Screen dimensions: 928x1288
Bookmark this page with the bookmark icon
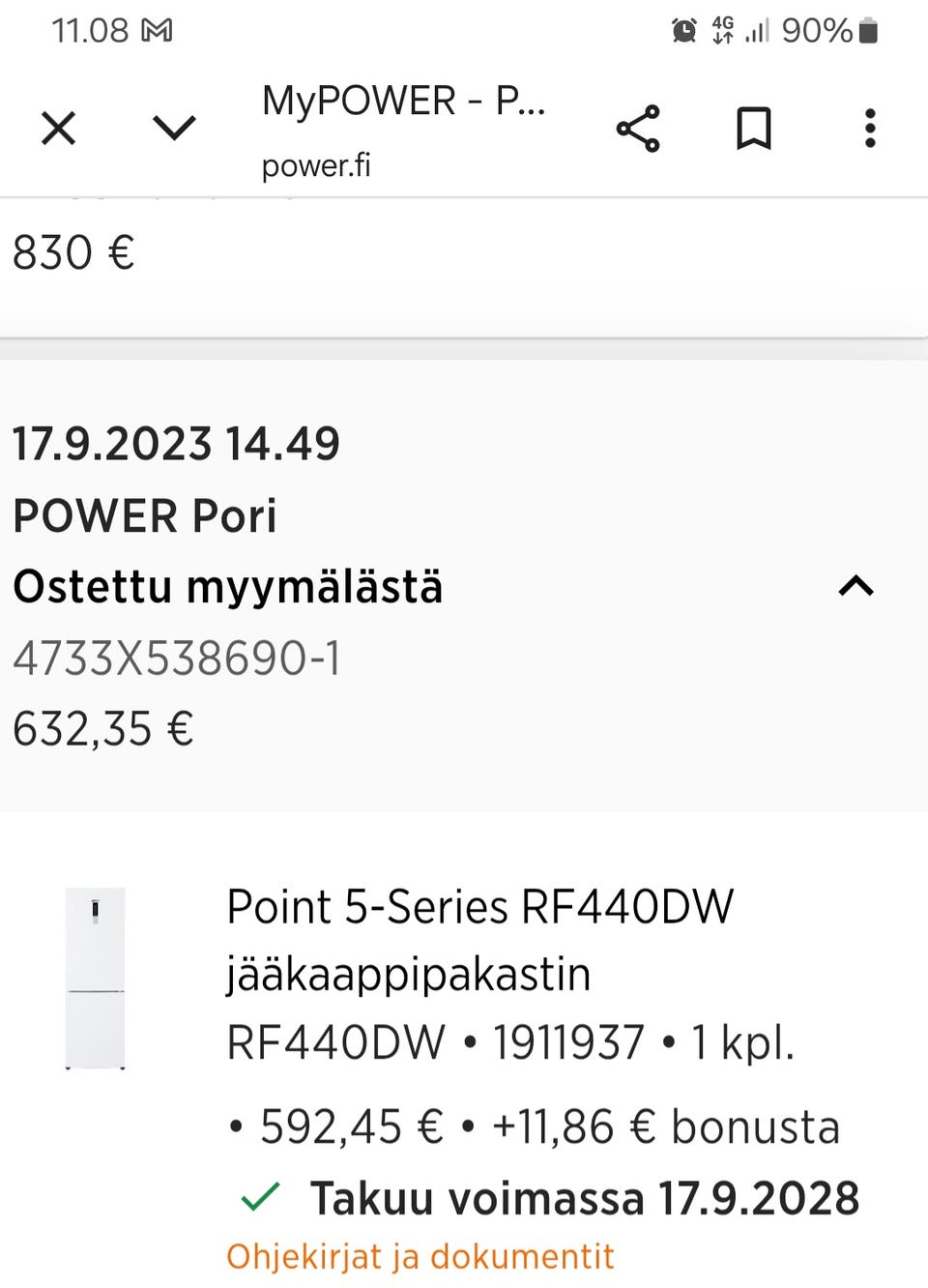click(754, 129)
